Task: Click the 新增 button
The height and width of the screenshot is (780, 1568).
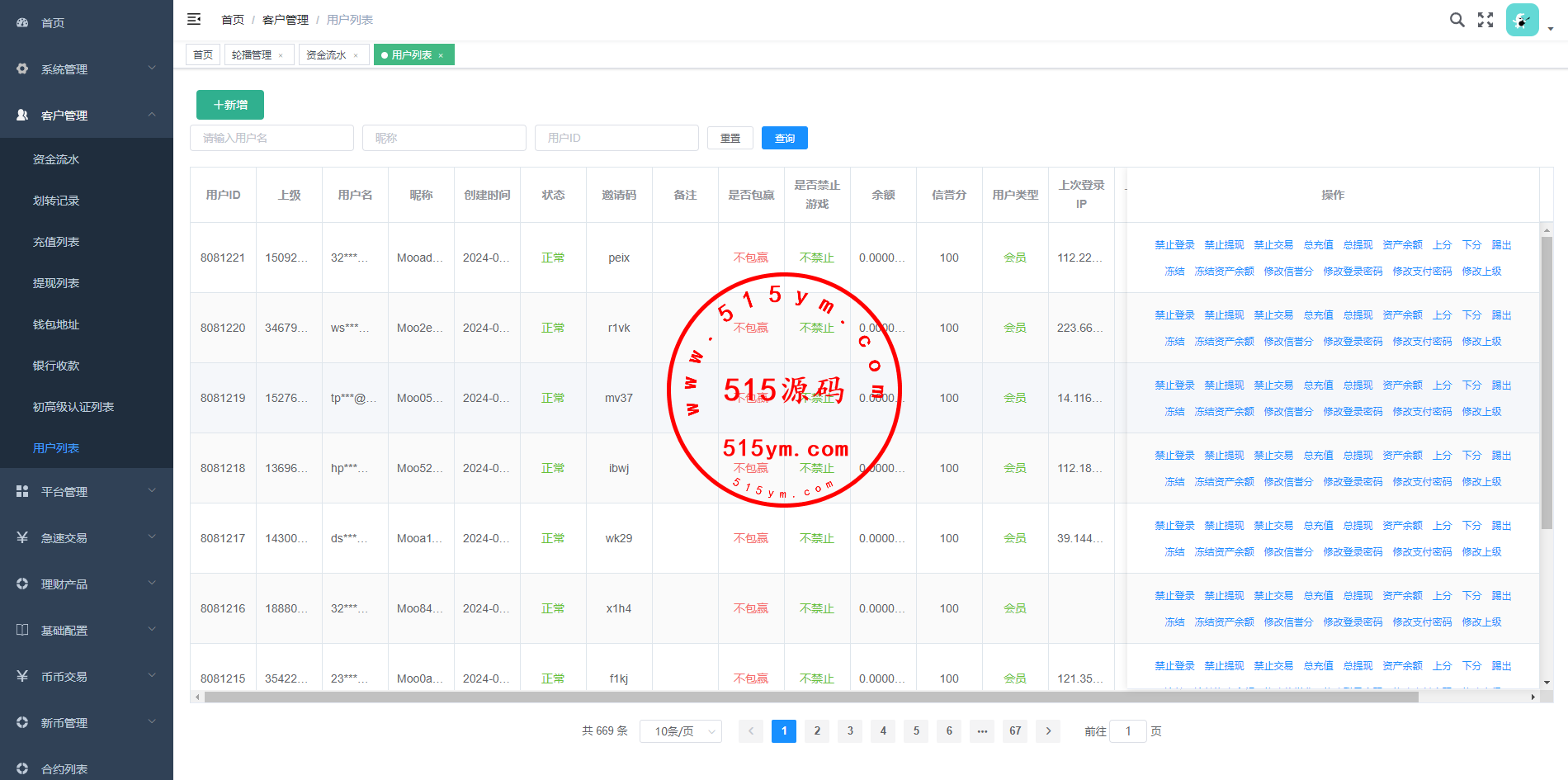Action: tap(230, 105)
